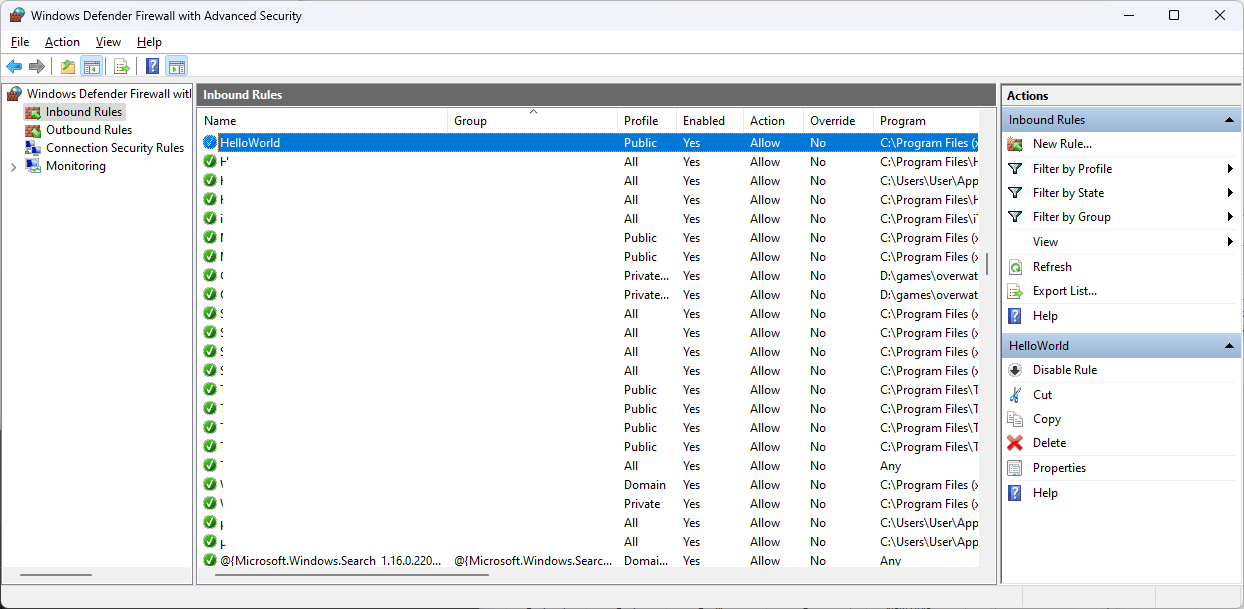Image resolution: width=1244 pixels, height=609 pixels.
Task: Sort rules by the Name column header
Action: pos(323,121)
